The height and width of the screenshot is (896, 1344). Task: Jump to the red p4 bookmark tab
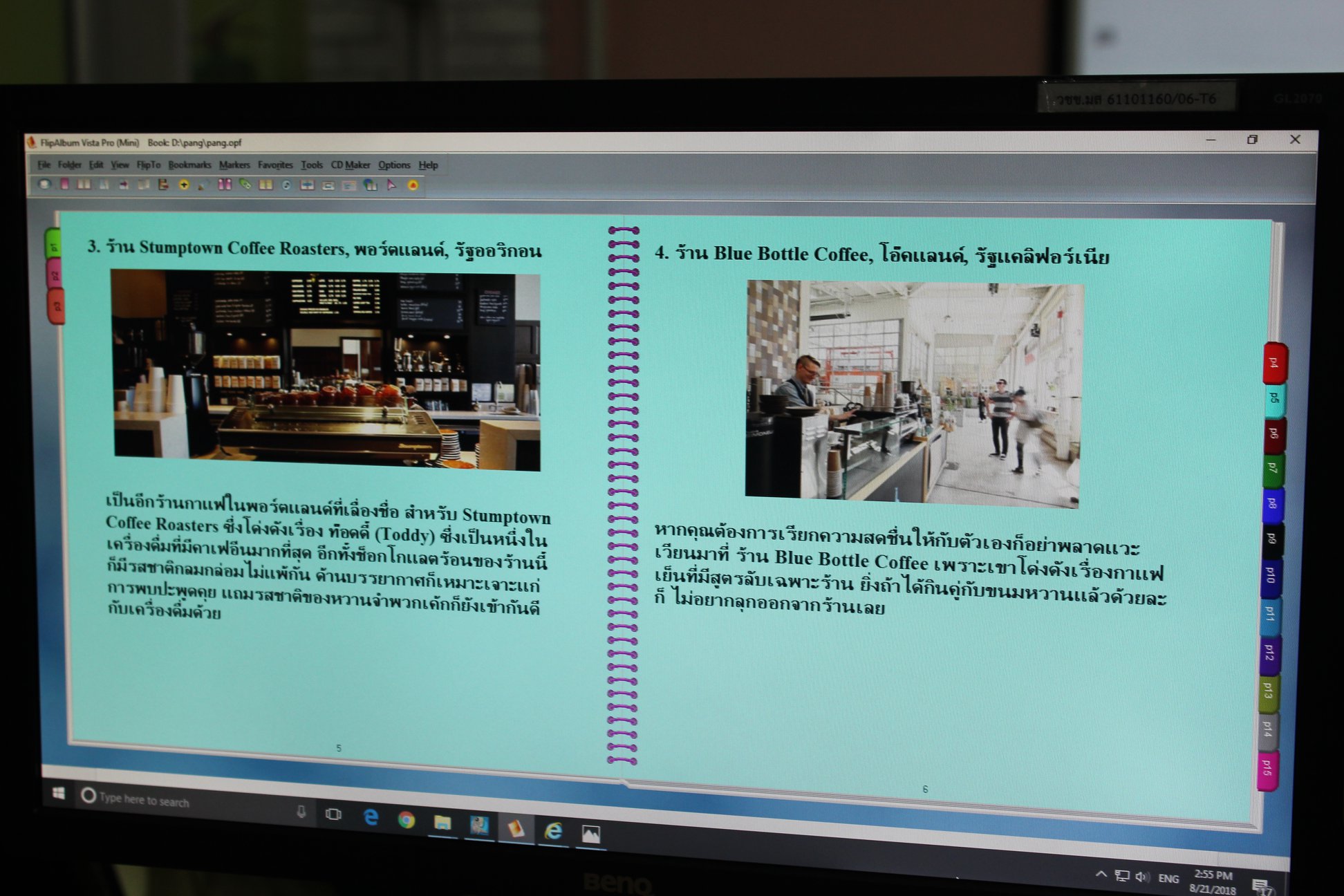[1274, 362]
